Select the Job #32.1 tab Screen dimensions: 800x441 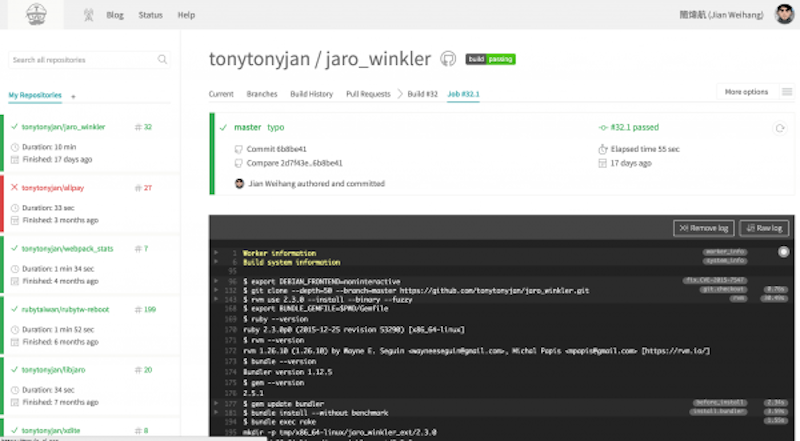coord(463,94)
